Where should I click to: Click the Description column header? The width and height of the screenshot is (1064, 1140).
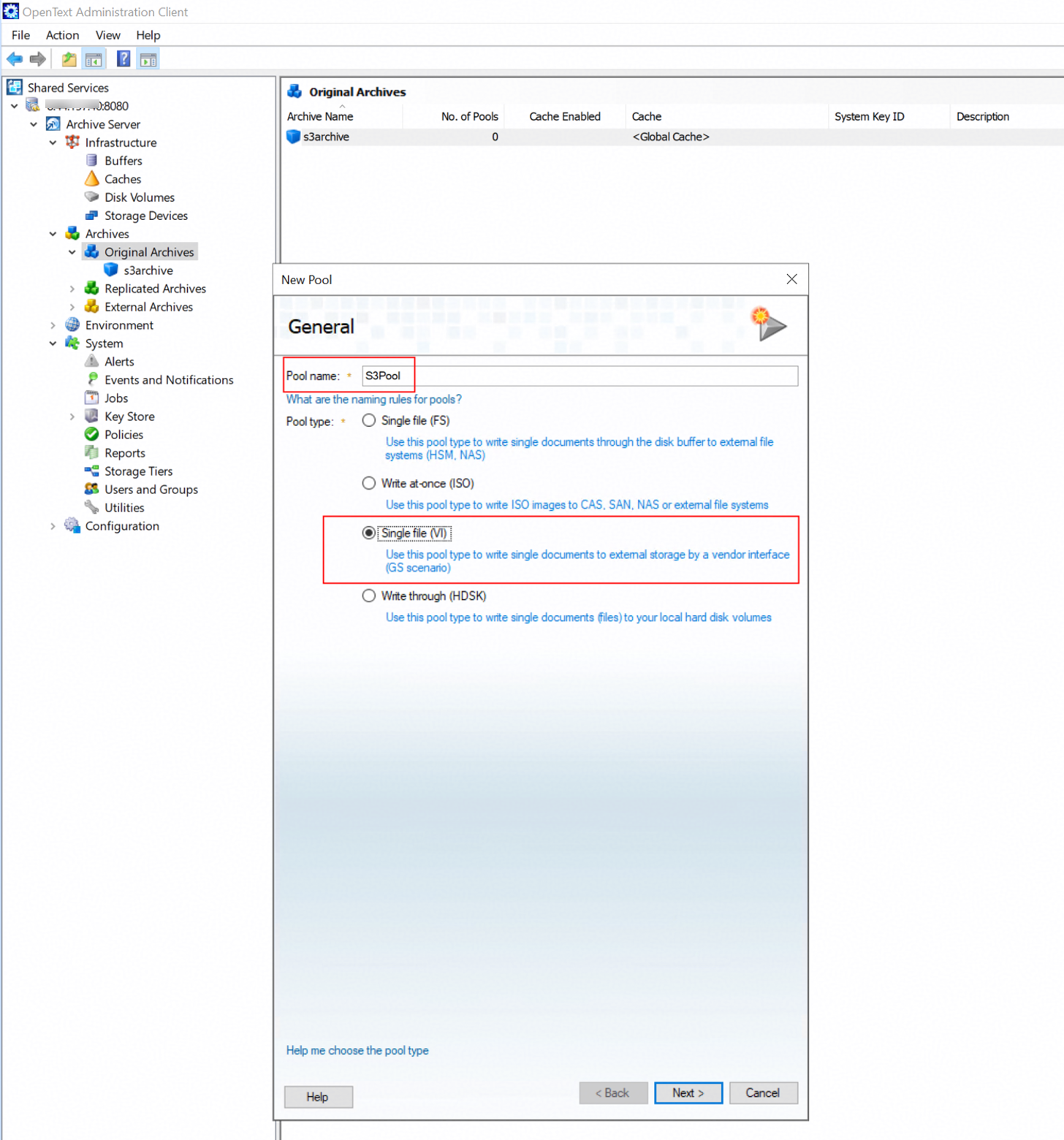(x=1007, y=116)
